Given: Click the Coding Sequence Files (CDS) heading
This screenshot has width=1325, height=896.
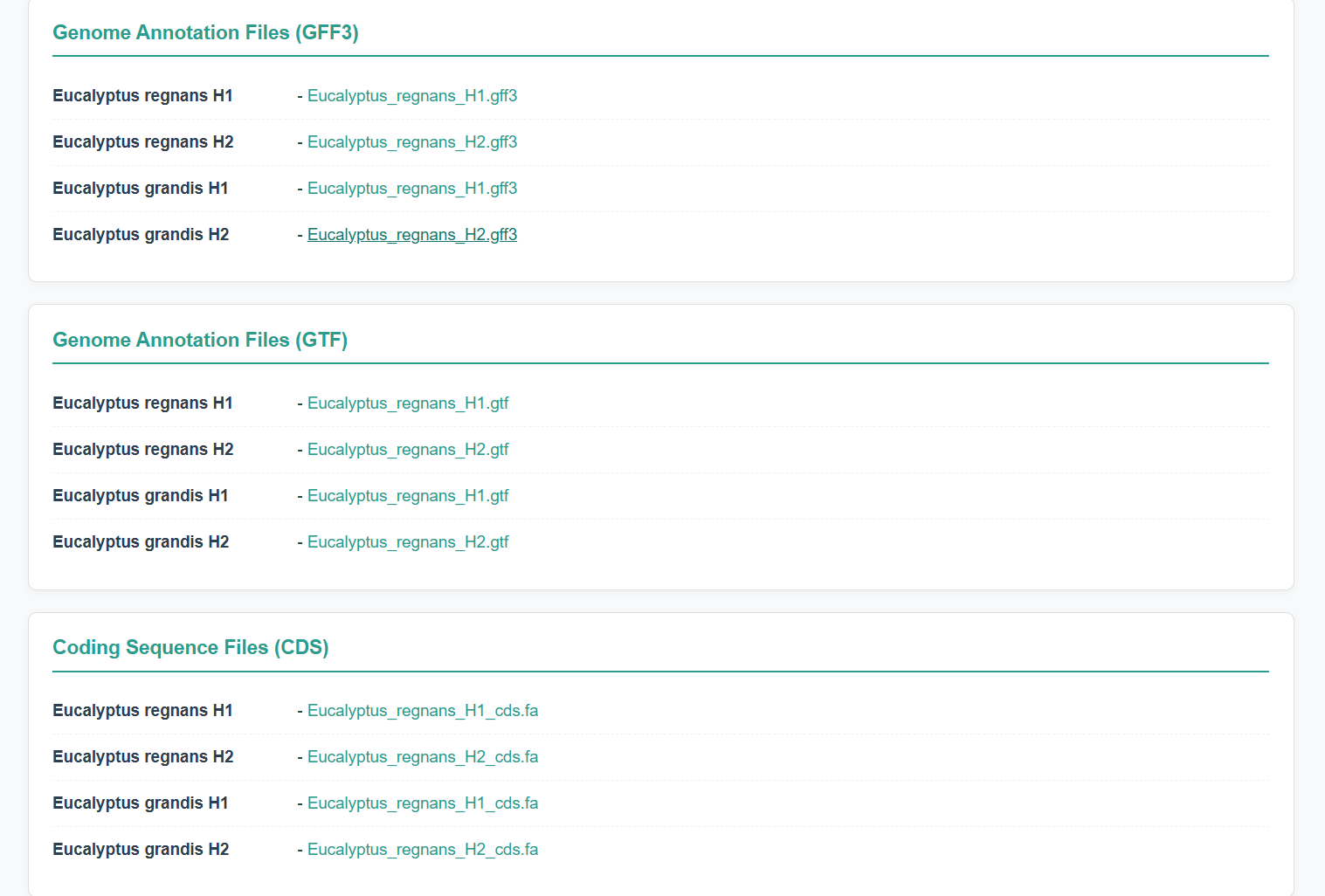Looking at the screenshot, I should (x=190, y=647).
